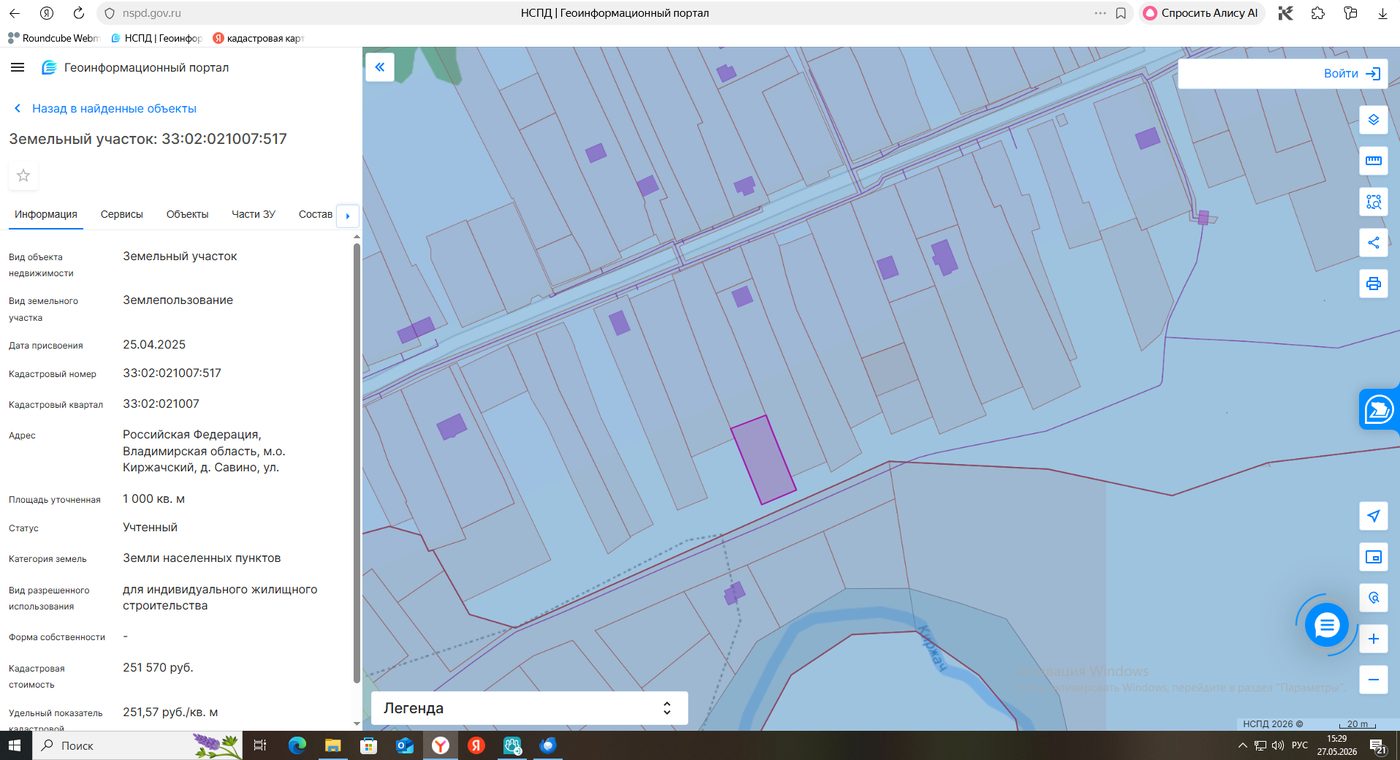Viewport: 1400px width, 760px height.
Task: Share the current map view
Action: [x=1373, y=242]
